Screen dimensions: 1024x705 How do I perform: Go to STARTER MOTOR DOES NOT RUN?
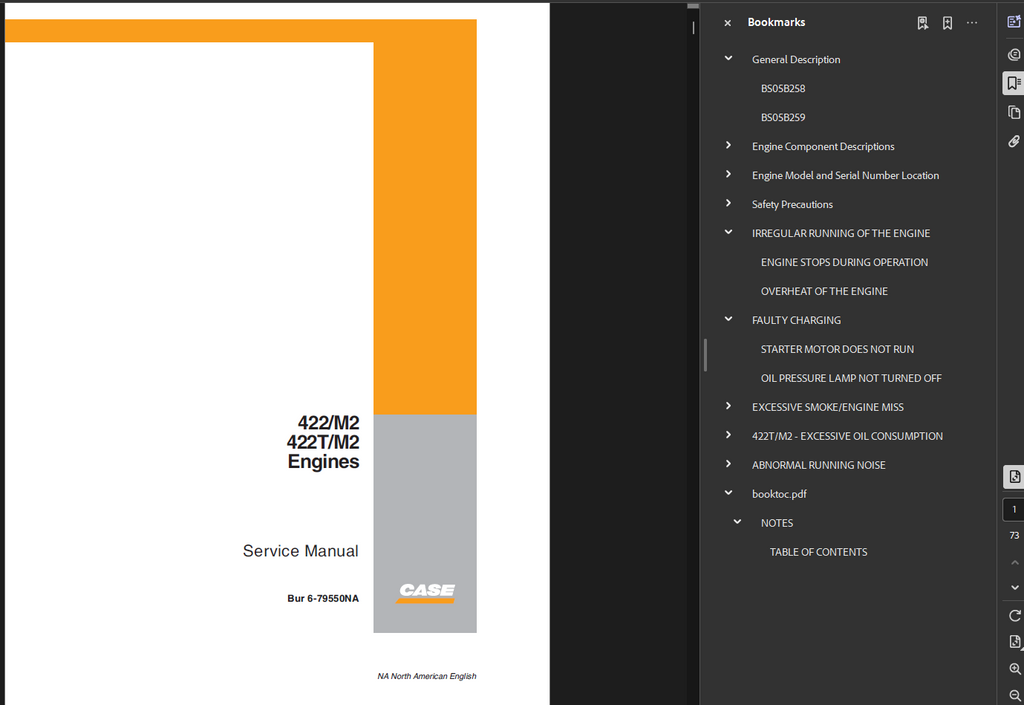coord(837,349)
